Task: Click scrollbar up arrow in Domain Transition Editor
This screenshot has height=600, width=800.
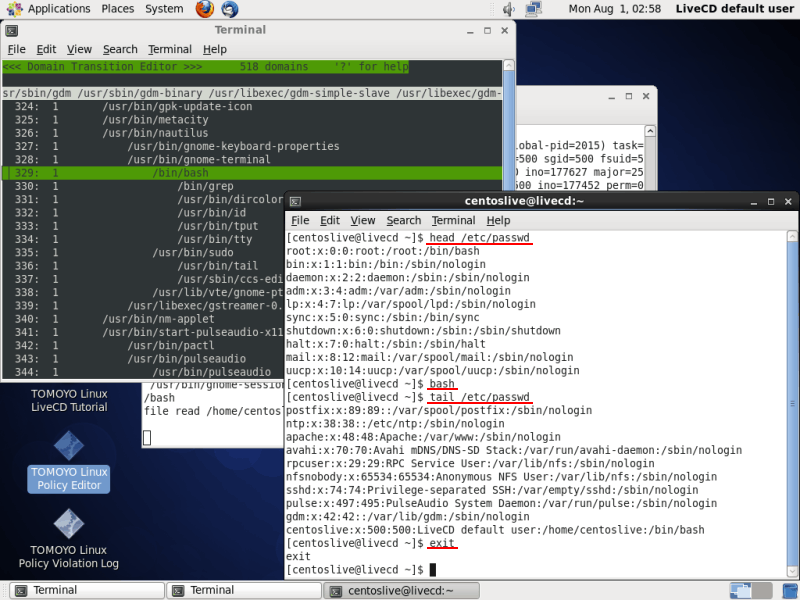Action: (x=508, y=65)
